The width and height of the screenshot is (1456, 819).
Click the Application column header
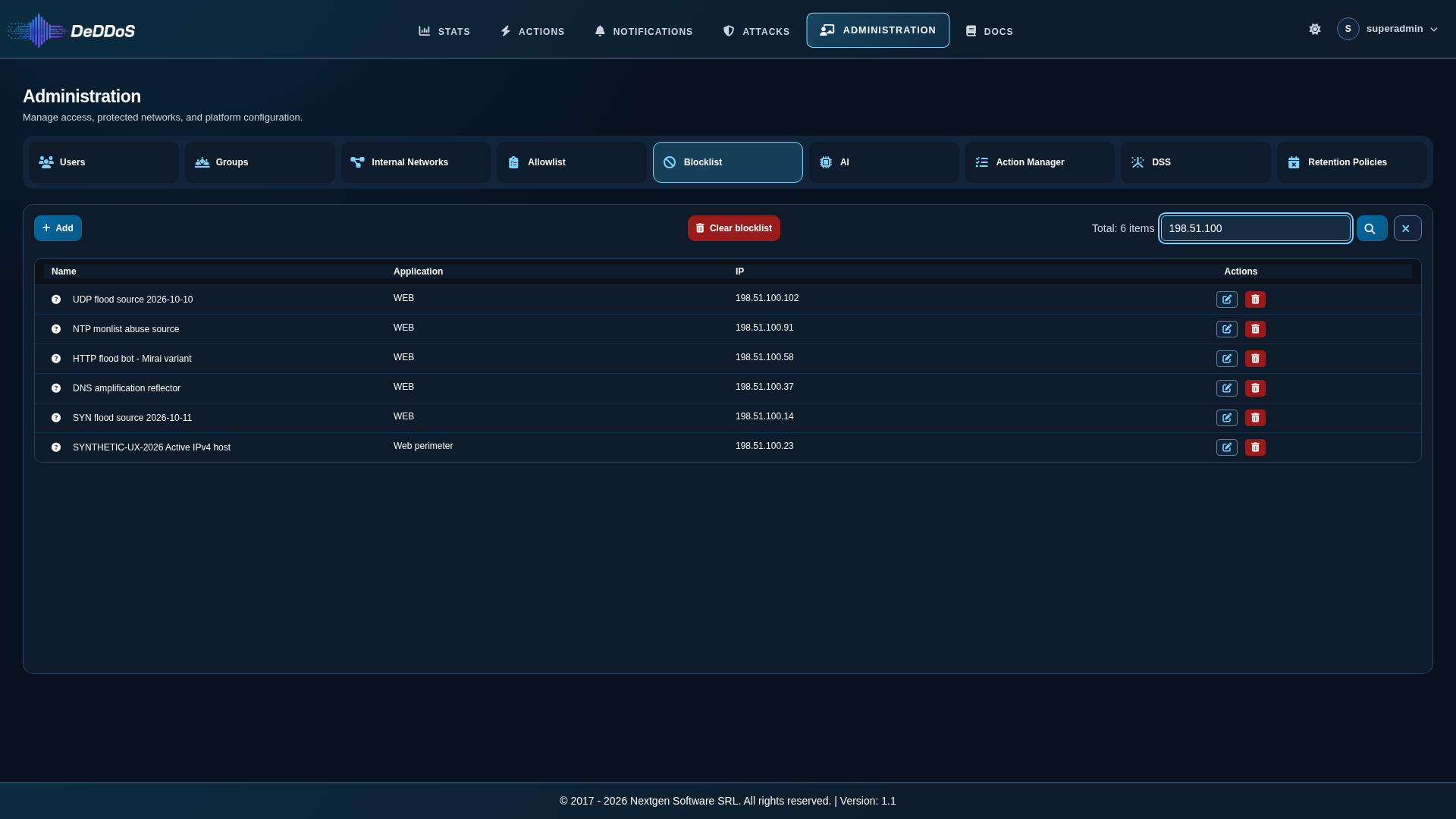click(x=418, y=271)
